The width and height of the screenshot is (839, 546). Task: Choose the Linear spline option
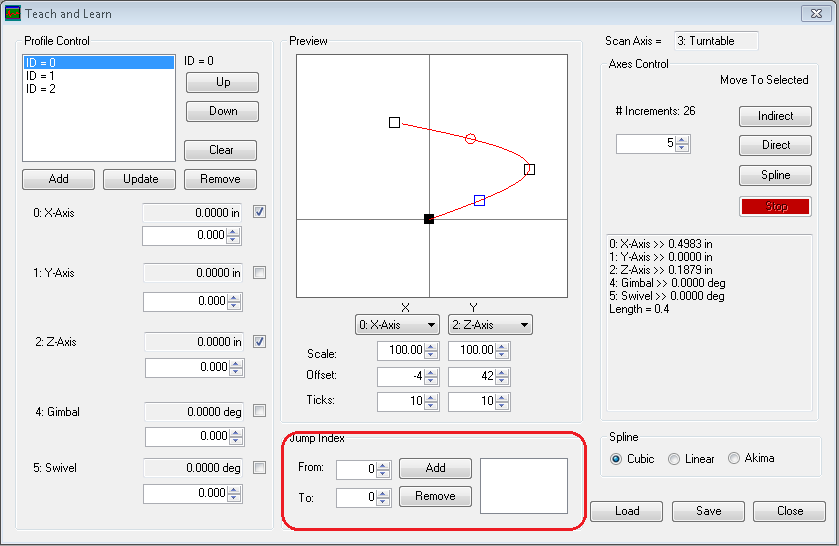[674, 459]
